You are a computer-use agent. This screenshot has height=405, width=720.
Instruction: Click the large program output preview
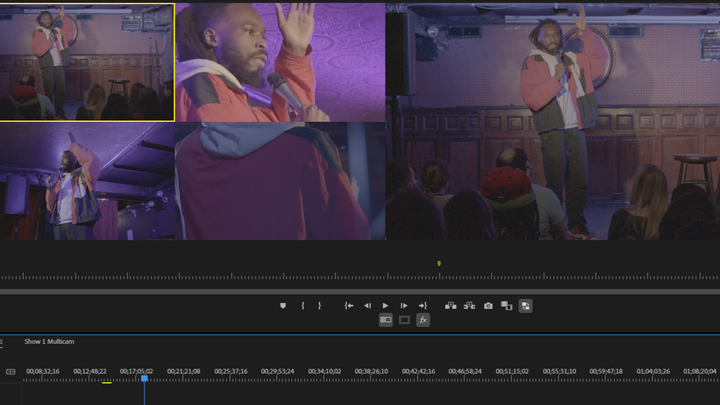click(x=553, y=122)
